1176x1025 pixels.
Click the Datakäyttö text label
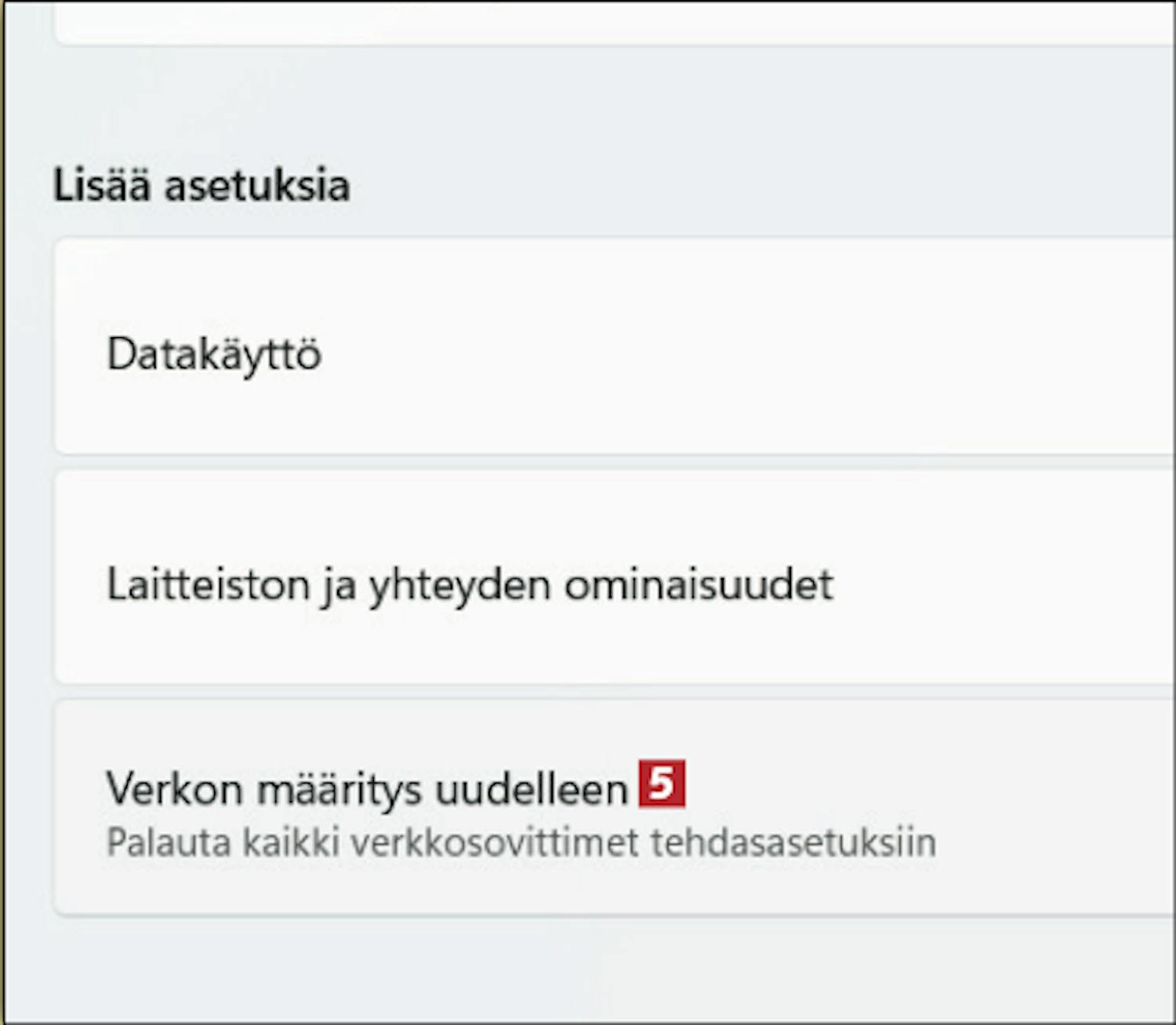click(x=214, y=354)
